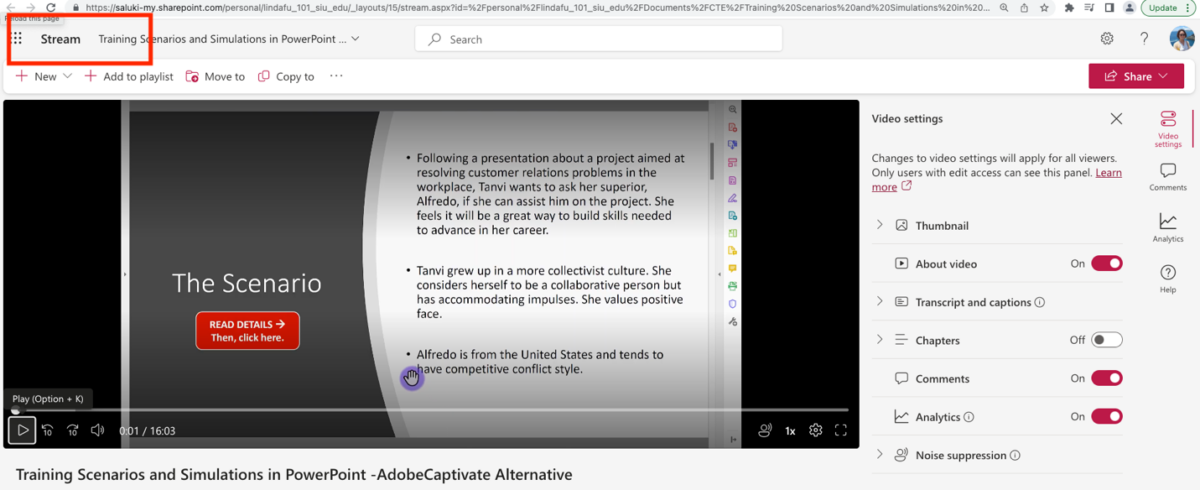Skip forward 10 seconds in the video

(73, 430)
